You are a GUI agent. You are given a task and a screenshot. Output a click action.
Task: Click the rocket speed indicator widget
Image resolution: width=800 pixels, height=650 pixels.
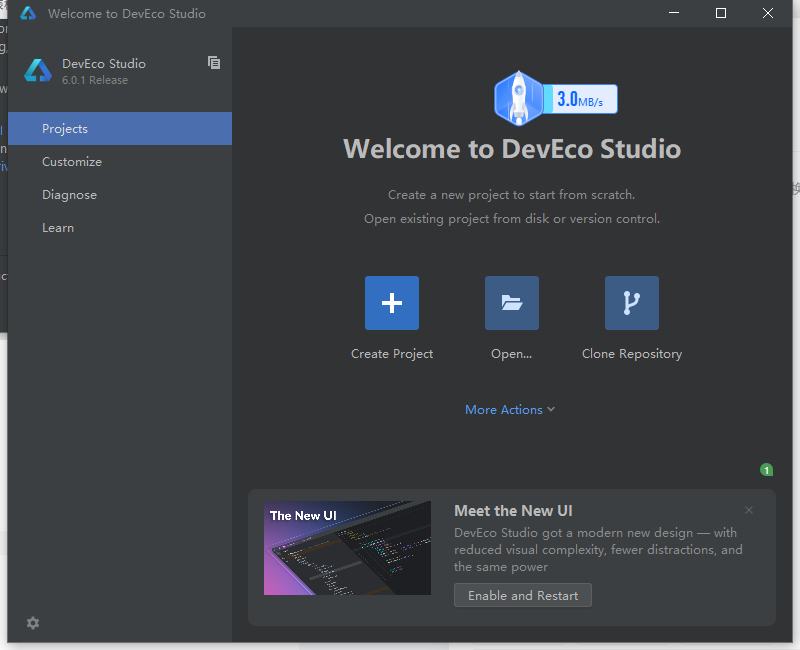coord(555,98)
